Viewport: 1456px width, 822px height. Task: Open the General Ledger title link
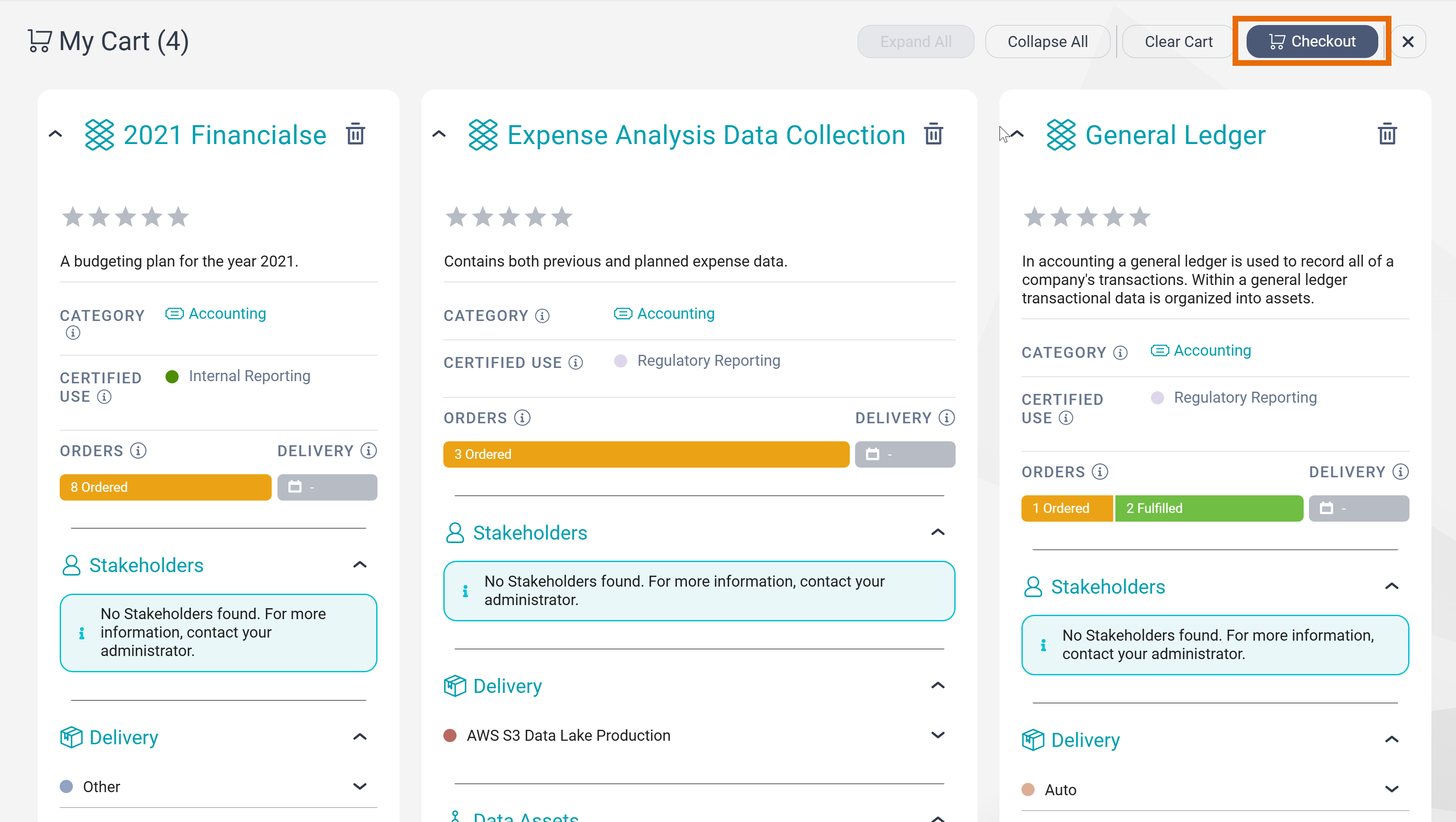pyautogui.click(x=1176, y=135)
